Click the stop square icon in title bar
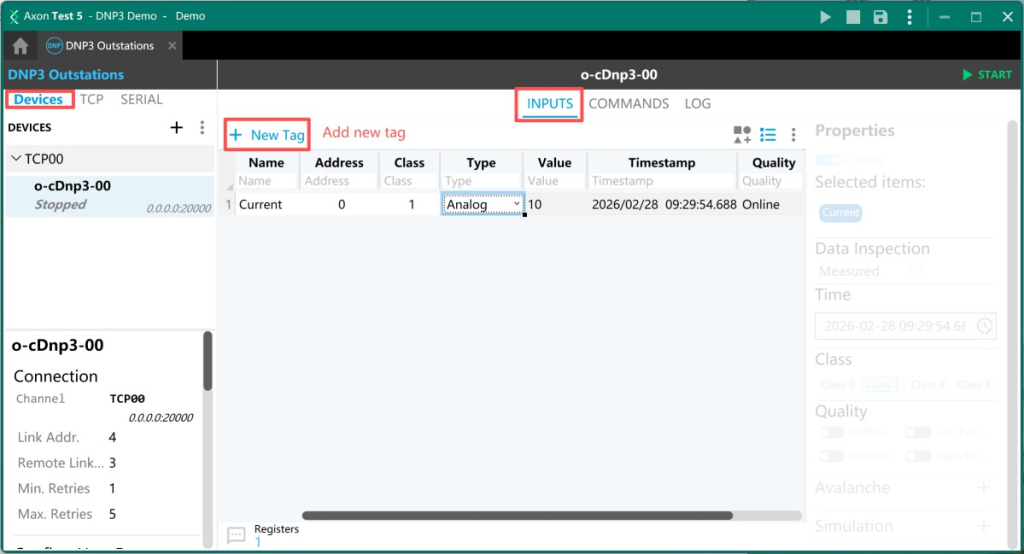The height and width of the screenshot is (554, 1024). (x=853, y=17)
